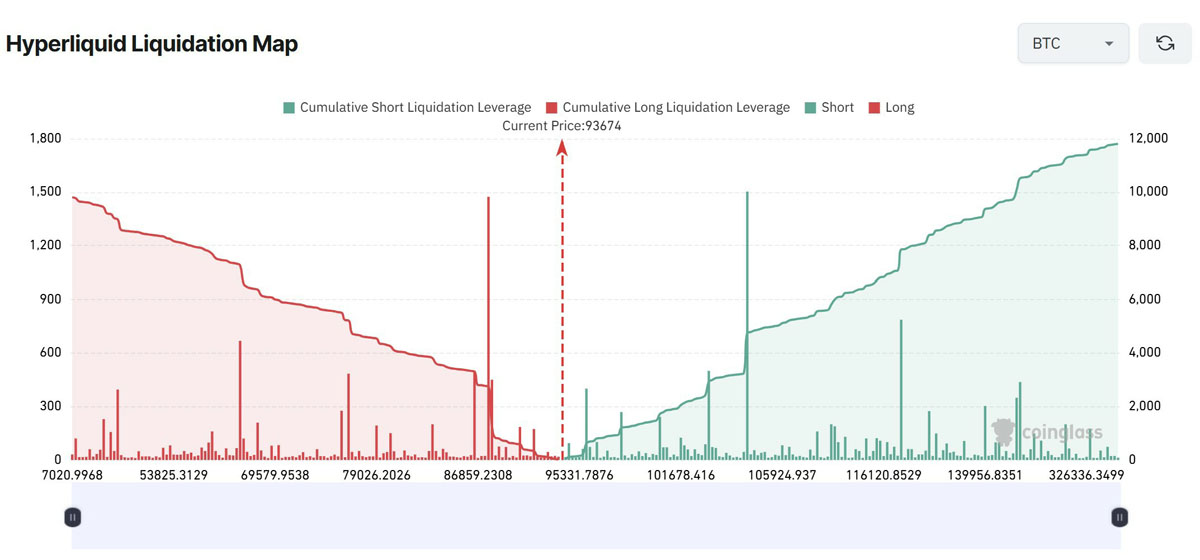Click the Hyperliquid Liquidation Map title

[152, 44]
